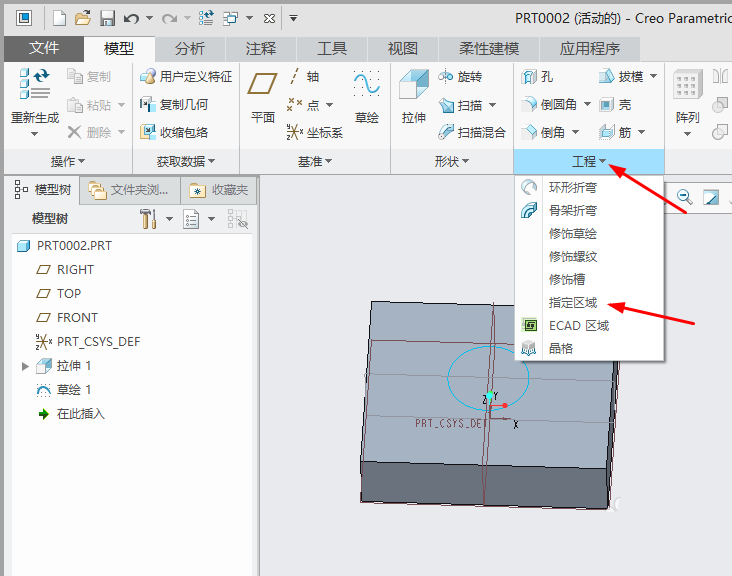This screenshot has height=576, width=732.
Task: Collapse the 工程 group dropdown
Action: 589,162
